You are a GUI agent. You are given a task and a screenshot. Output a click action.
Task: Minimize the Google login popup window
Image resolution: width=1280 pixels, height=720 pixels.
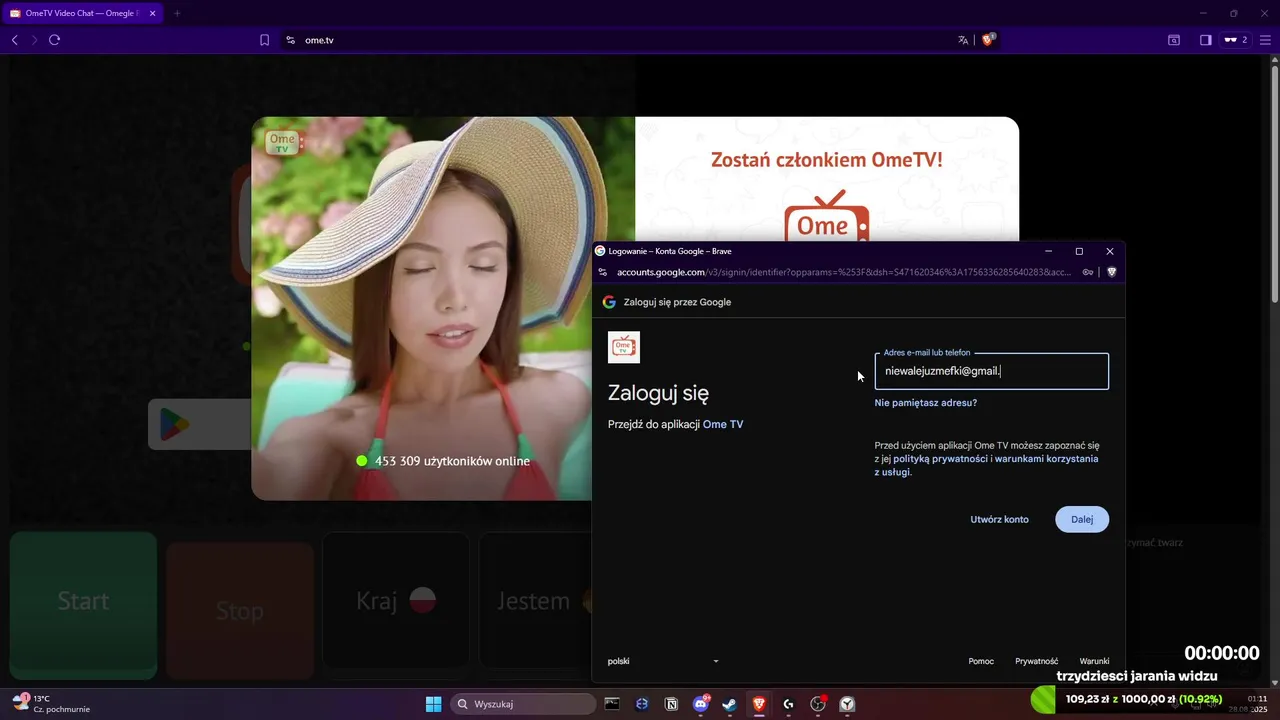[1049, 251]
